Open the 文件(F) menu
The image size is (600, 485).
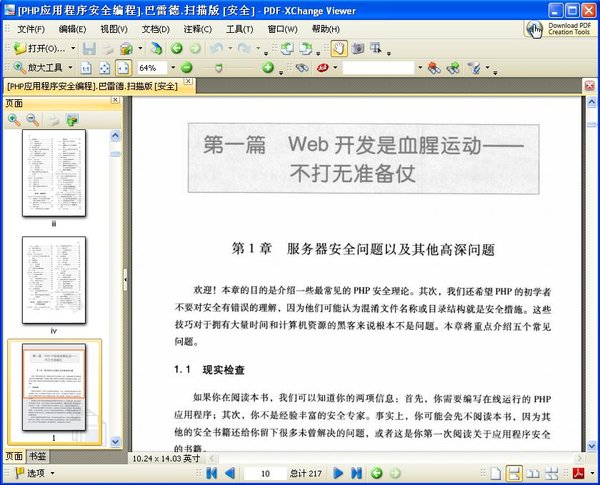pyautogui.click(x=31, y=29)
